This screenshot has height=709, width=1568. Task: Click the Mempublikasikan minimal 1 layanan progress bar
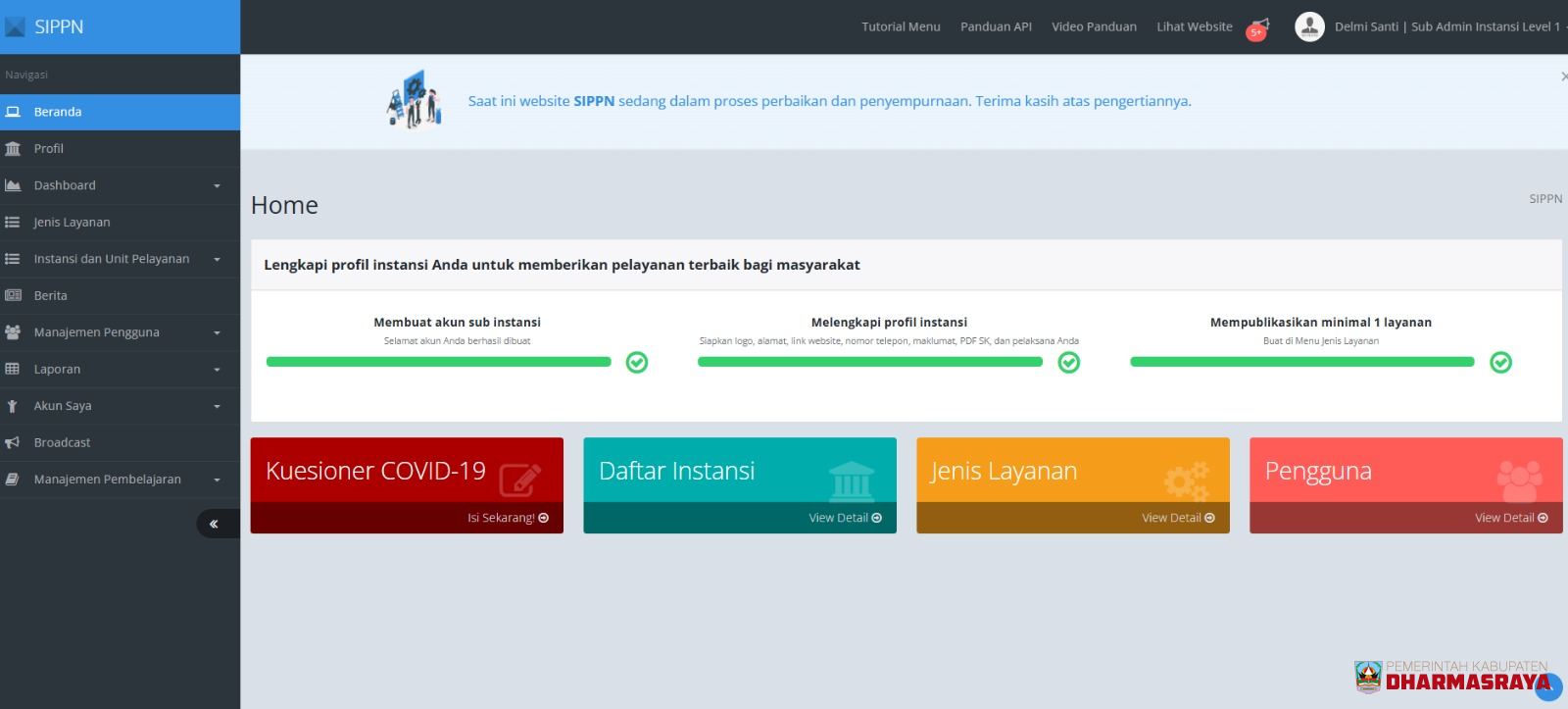pyautogui.click(x=1302, y=362)
